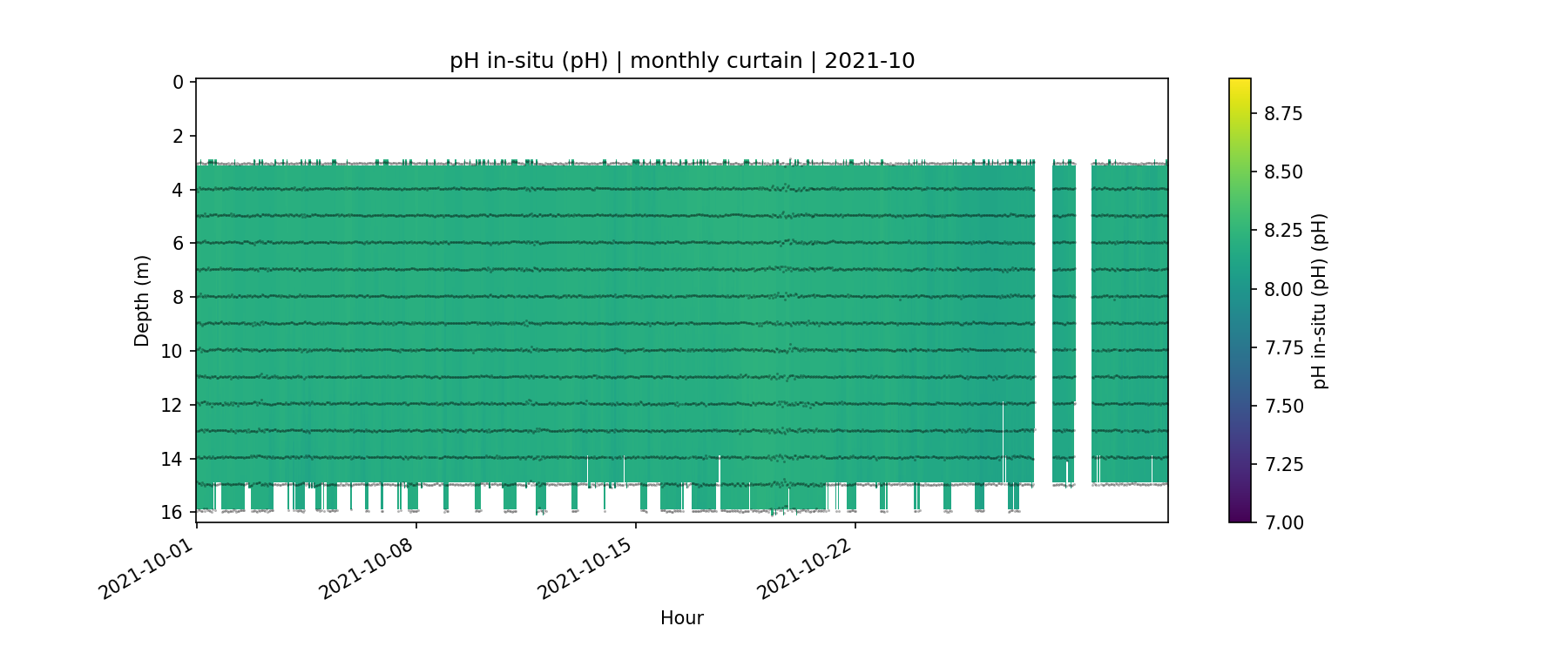Click the depth axis tick label 8
This screenshot has height=653, width=1568.
[x=178, y=297]
